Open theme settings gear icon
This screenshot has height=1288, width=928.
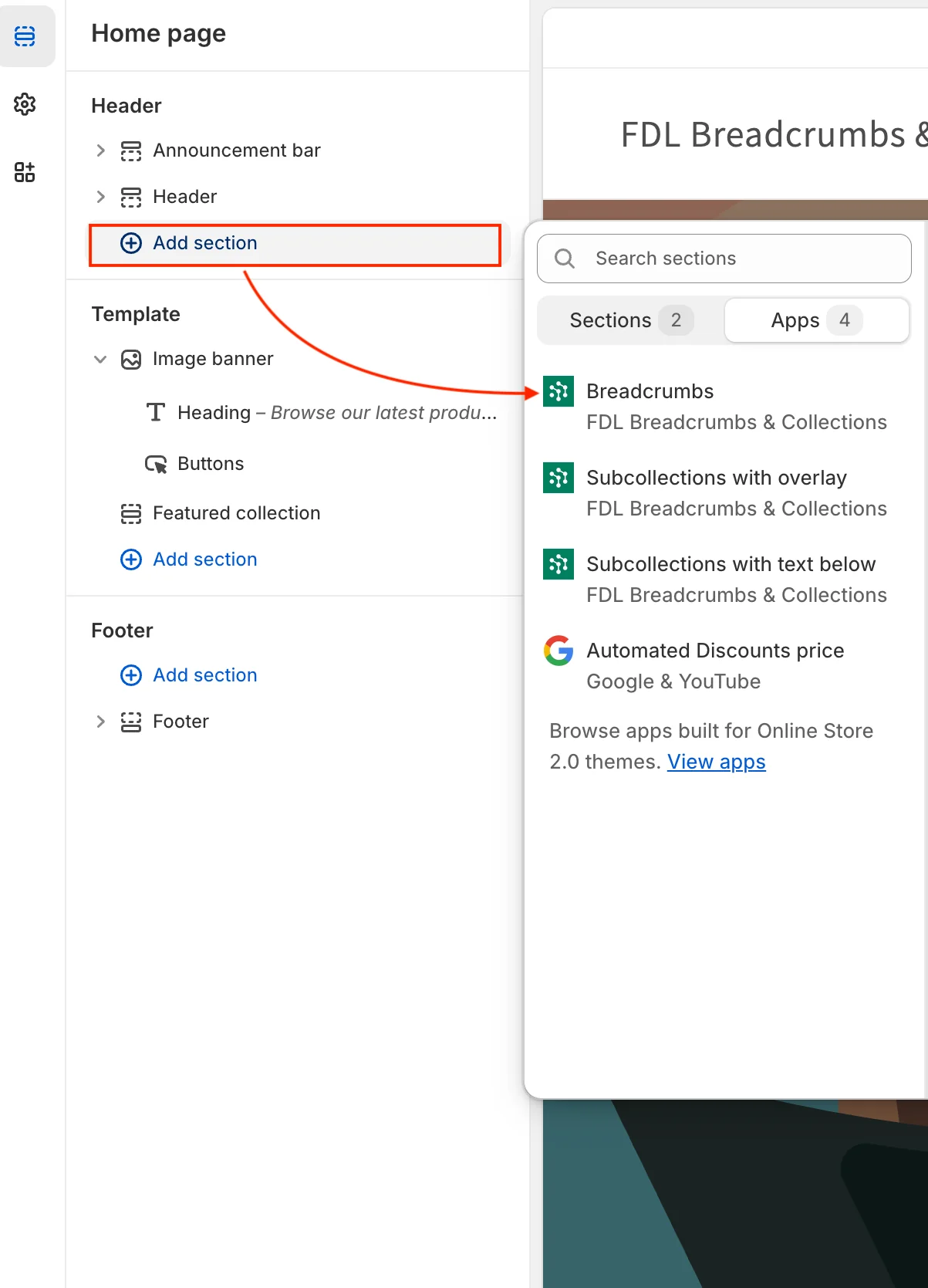click(x=25, y=104)
